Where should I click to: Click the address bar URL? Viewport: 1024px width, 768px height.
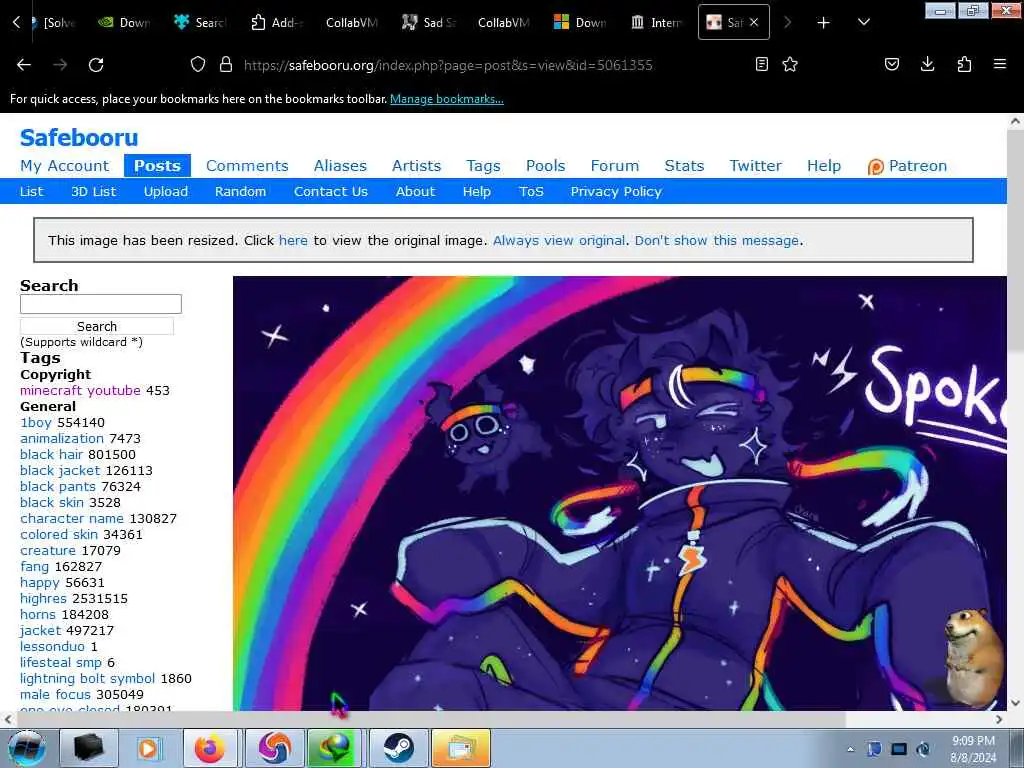pyautogui.click(x=448, y=65)
